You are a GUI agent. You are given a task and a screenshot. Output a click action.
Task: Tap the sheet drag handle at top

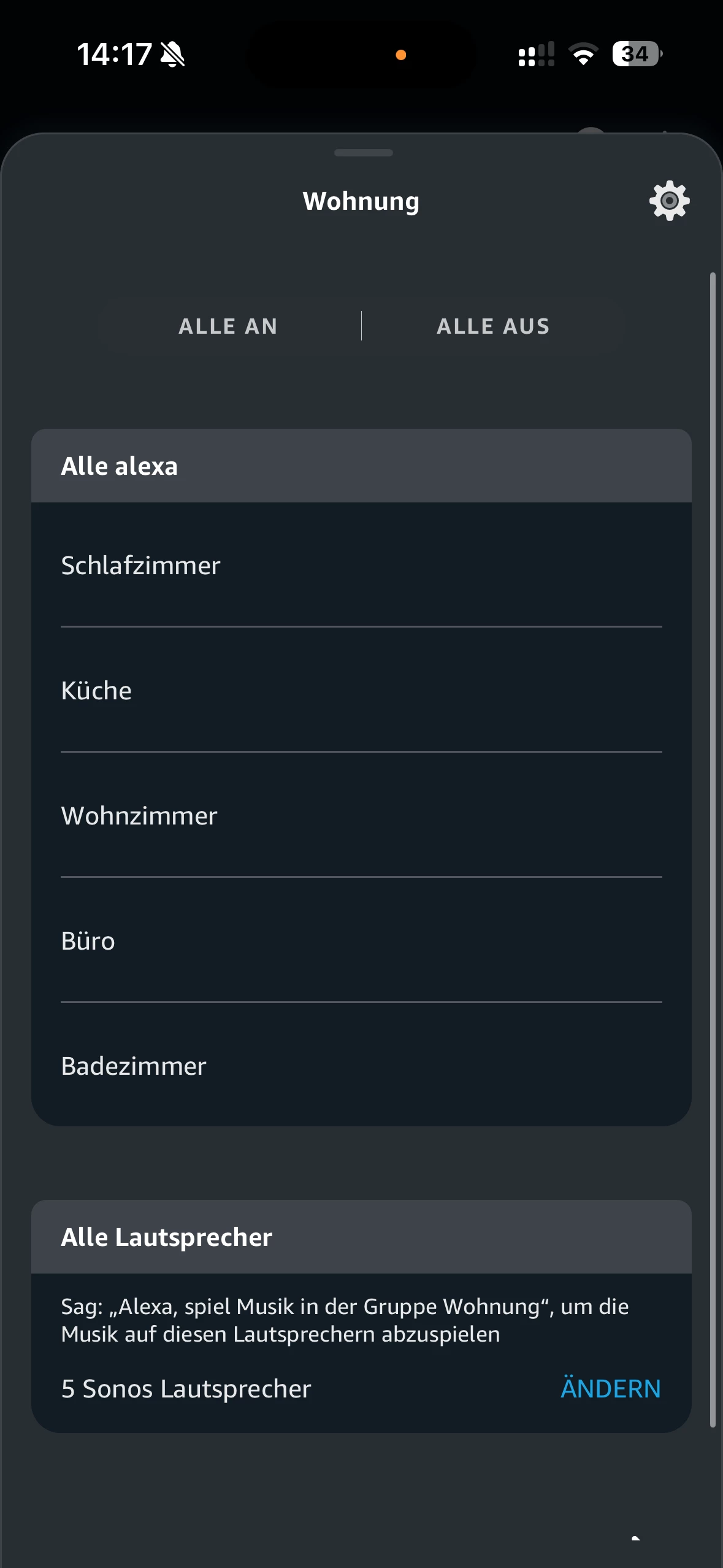click(x=363, y=153)
